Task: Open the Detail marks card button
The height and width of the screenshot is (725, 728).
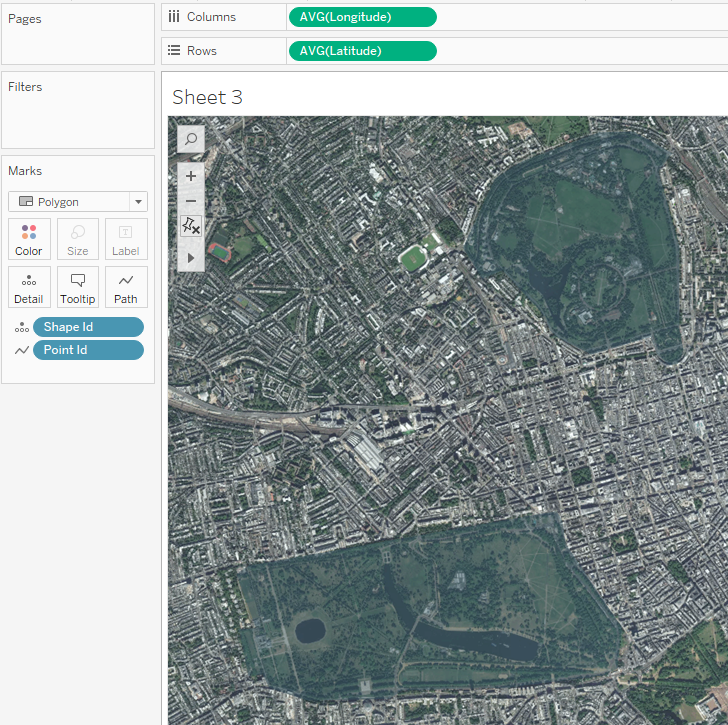Action: pos(29,287)
